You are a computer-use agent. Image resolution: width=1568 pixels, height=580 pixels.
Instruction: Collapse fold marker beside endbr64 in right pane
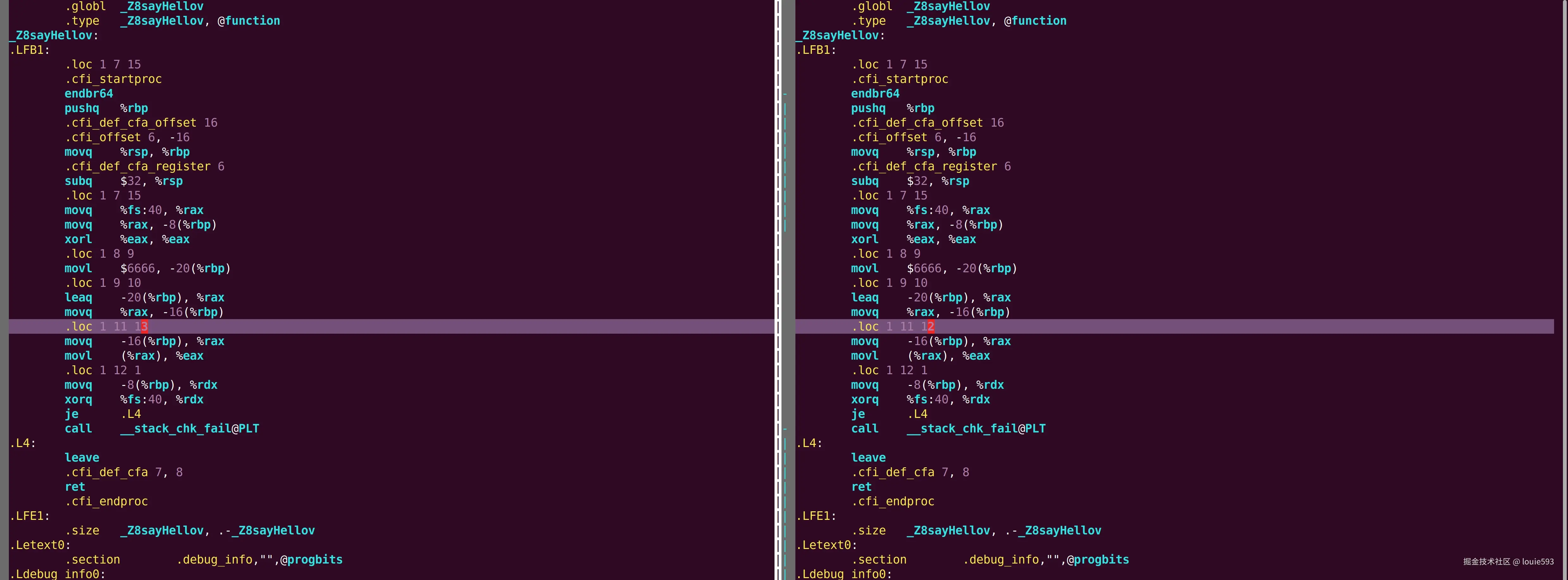(x=785, y=94)
